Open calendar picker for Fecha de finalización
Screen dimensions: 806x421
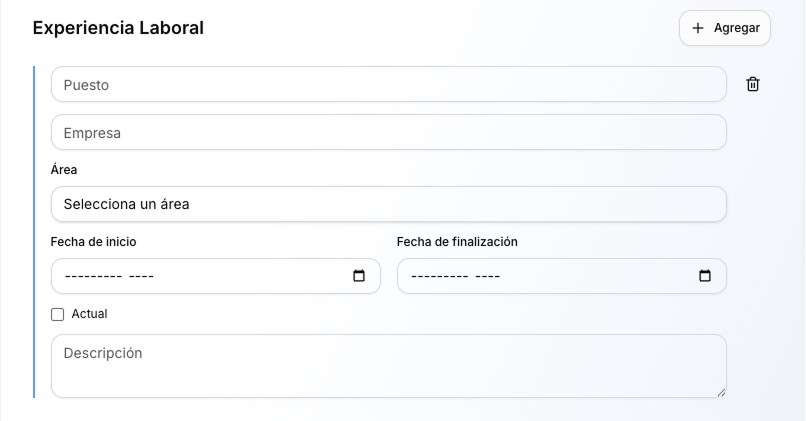[x=705, y=276]
